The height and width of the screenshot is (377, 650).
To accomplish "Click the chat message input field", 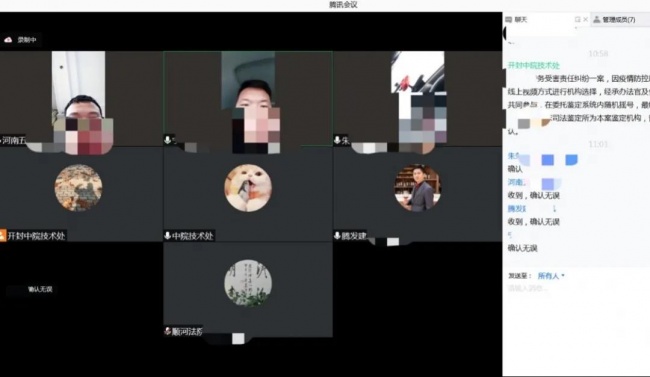I will [576, 288].
